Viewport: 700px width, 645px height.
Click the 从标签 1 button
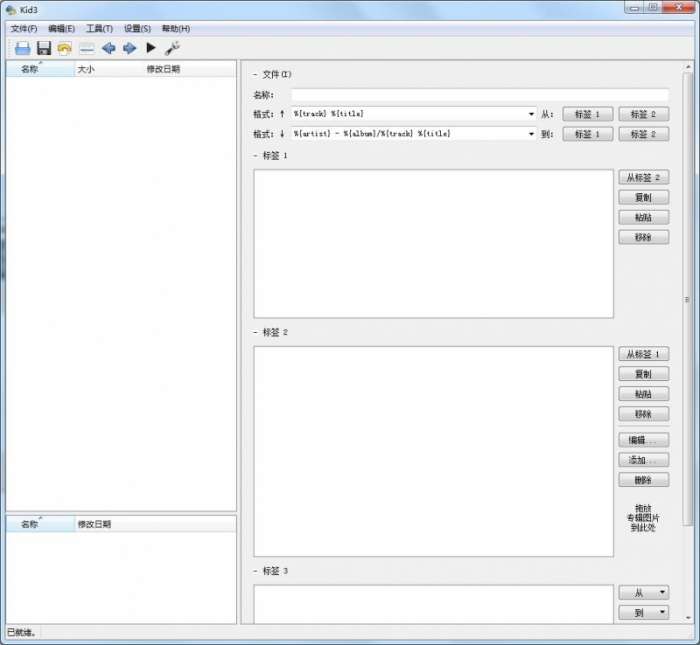tap(644, 354)
